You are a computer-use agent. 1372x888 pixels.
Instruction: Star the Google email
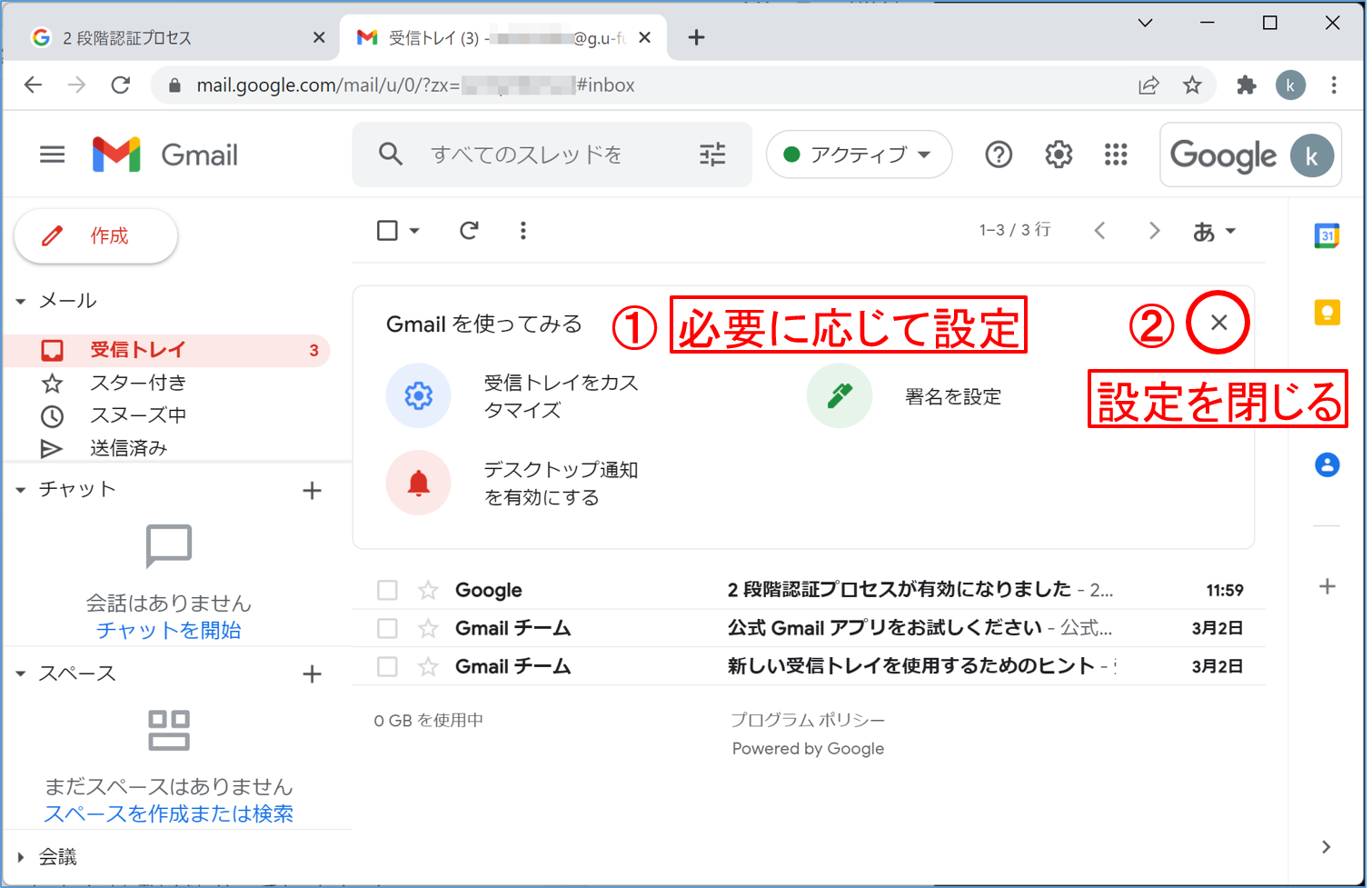click(x=428, y=590)
